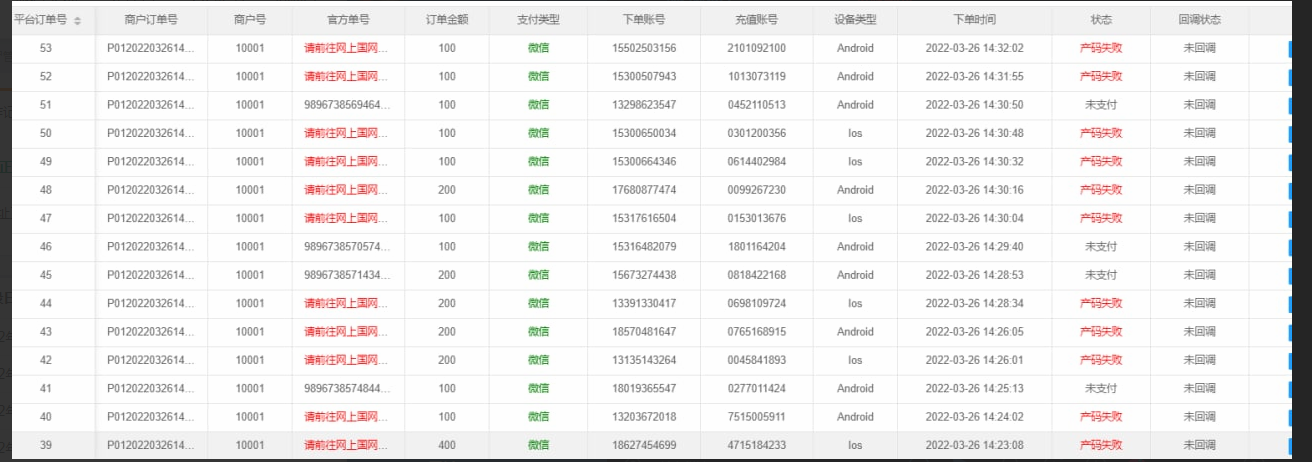
Task: Click order account 17680877474
Action: coord(643,190)
